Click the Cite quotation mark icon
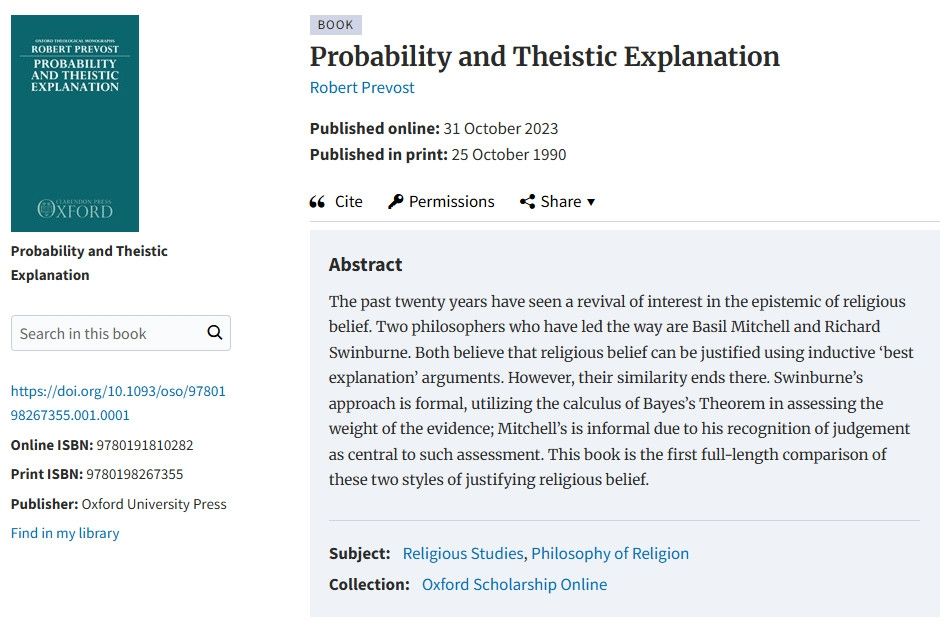Viewport: 949px width, 629px height. point(317,202)
